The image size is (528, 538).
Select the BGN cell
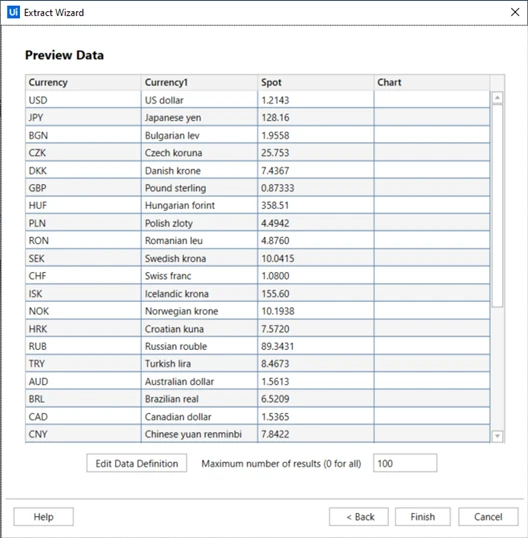click(x=83, y=135)
